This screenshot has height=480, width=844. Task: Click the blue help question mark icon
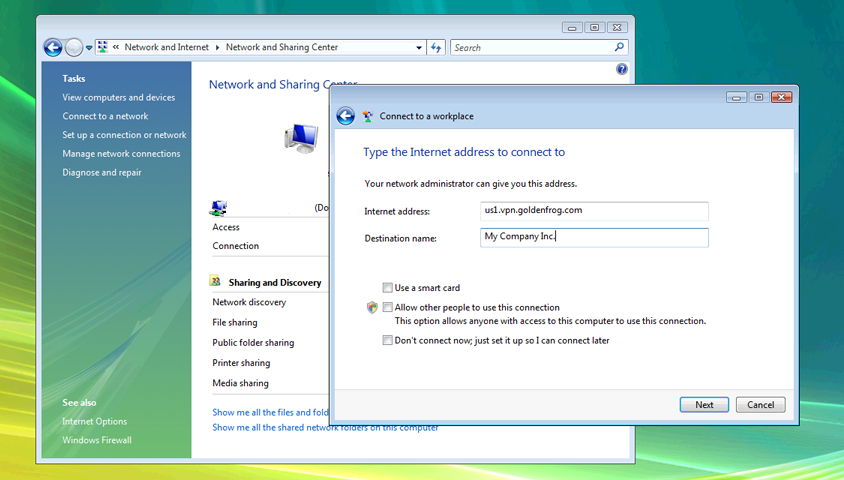622,70
